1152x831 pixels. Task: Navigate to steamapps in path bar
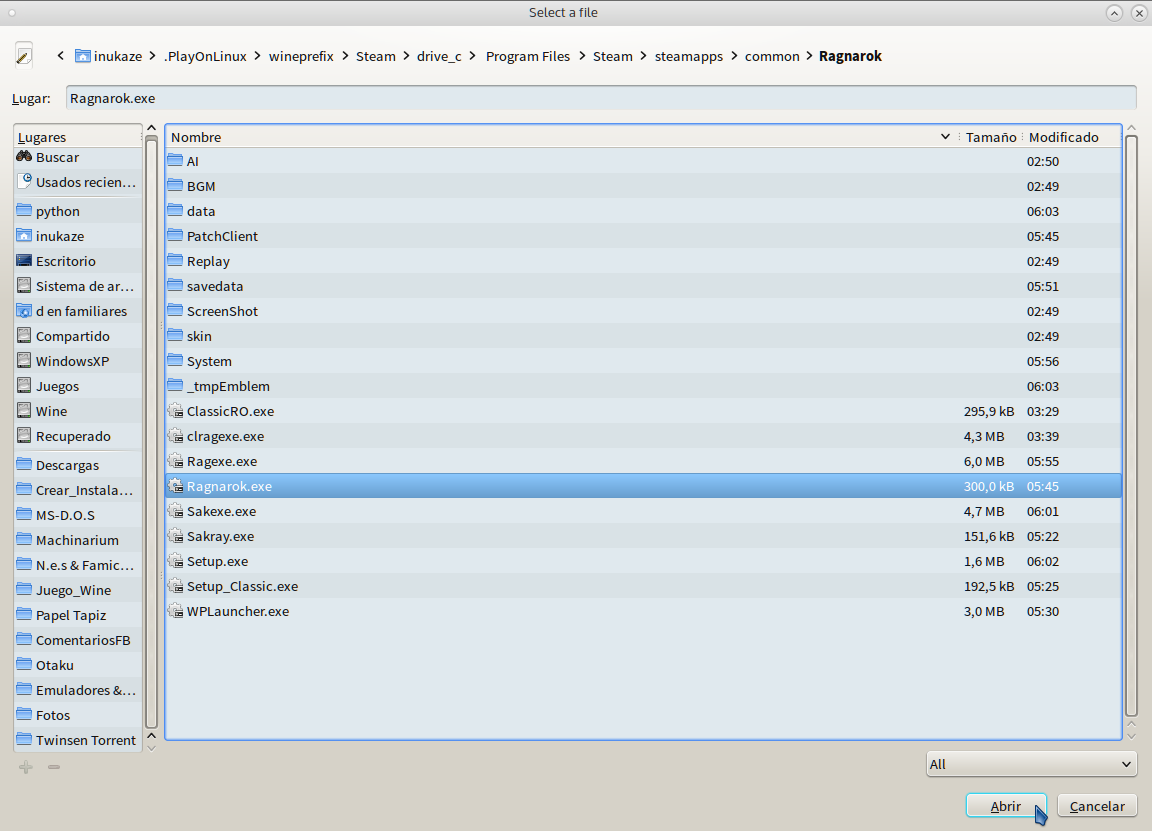[688, 56]
